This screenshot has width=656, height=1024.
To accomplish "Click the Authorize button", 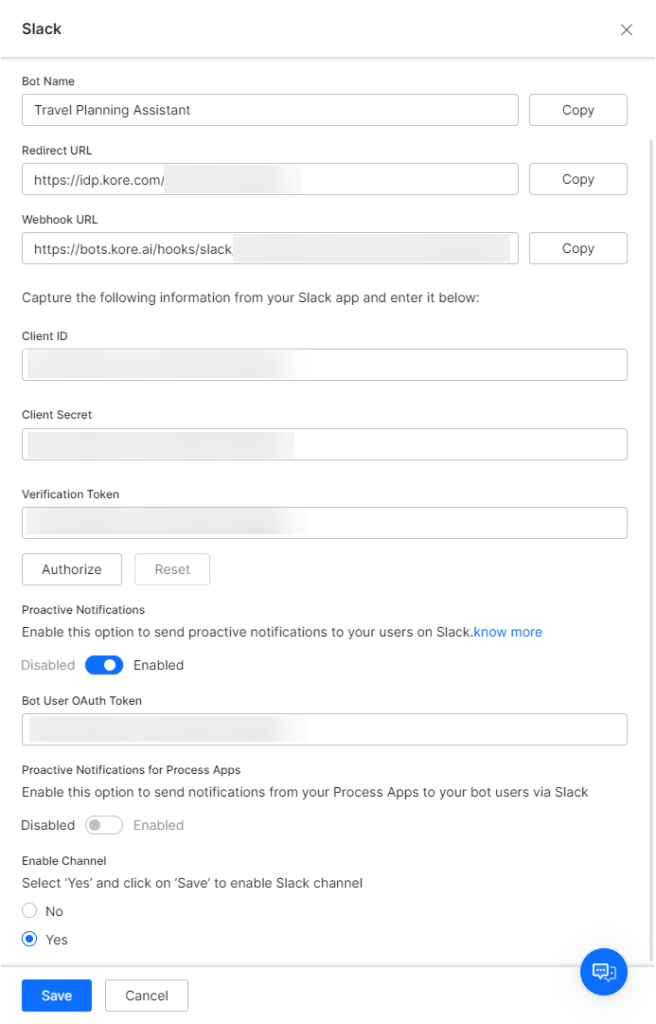I will [x=71, y=569].
